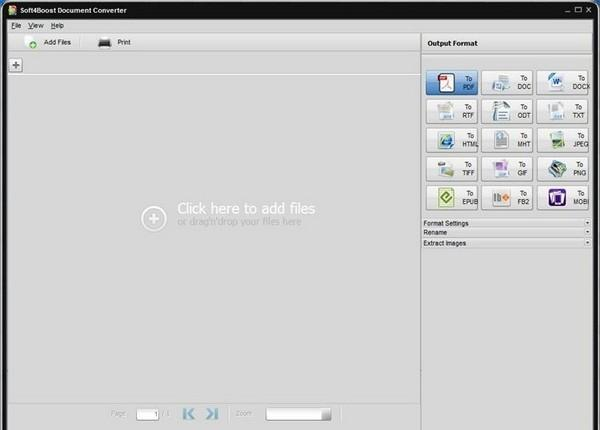The height and width of the screenshot is (430, 600).
Task: Click the Print toolbar button
Action: 114,42
